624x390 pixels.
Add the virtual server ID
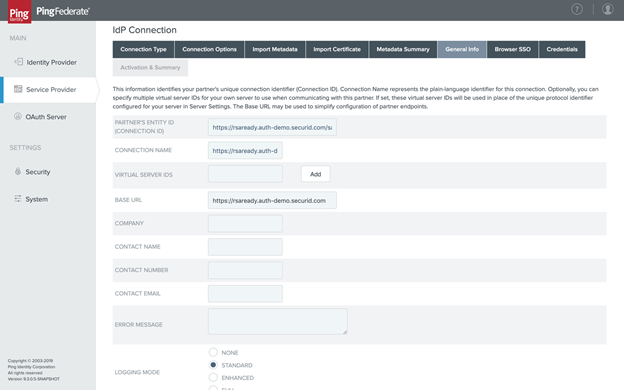316,174
